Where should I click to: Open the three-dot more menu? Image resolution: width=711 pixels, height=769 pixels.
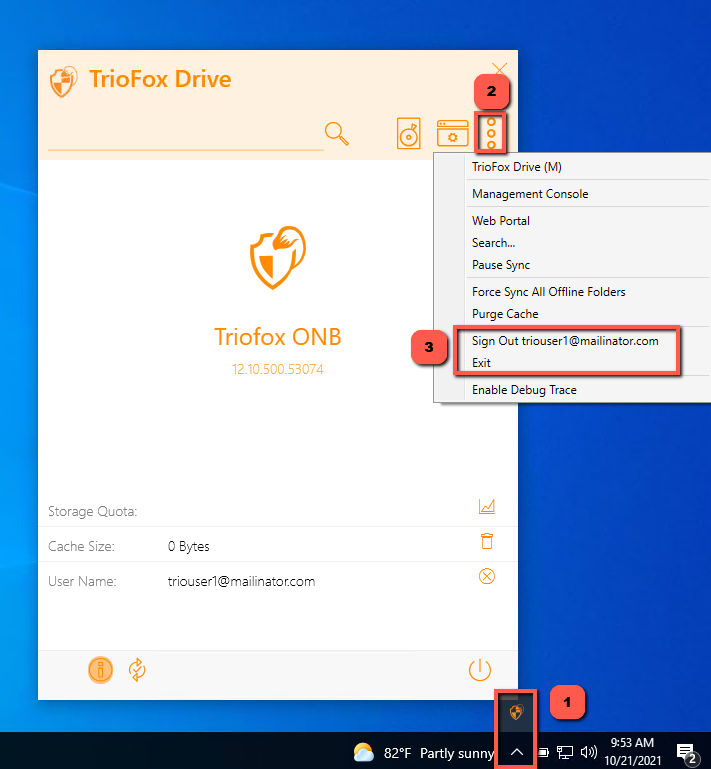pyautogui.click(x=491, y=133)
